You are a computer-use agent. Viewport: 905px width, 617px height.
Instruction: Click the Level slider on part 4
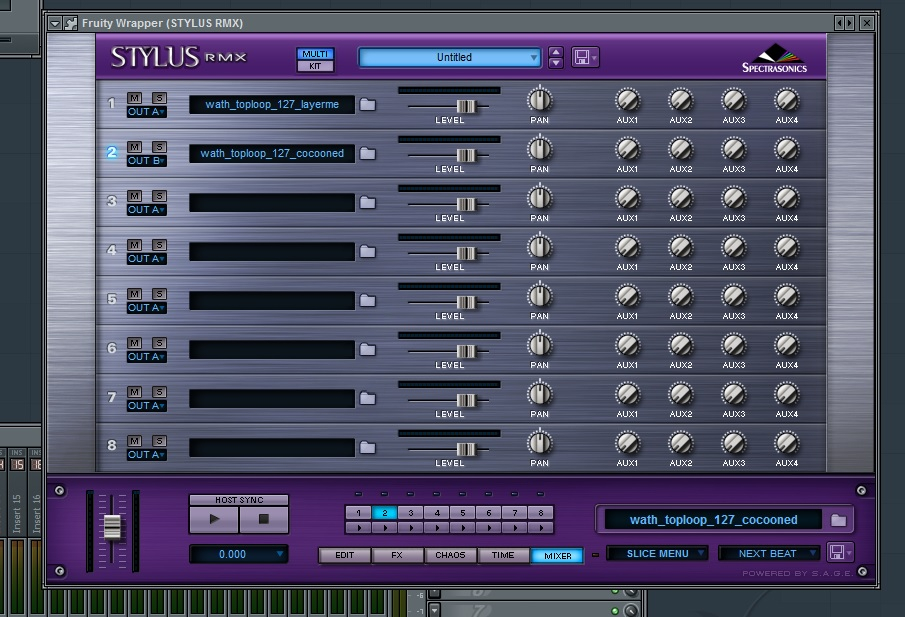[465, 252]
